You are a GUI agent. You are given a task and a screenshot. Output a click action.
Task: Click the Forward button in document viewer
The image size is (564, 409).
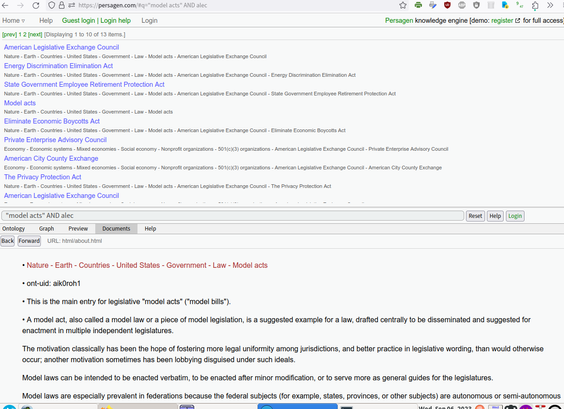29,241
